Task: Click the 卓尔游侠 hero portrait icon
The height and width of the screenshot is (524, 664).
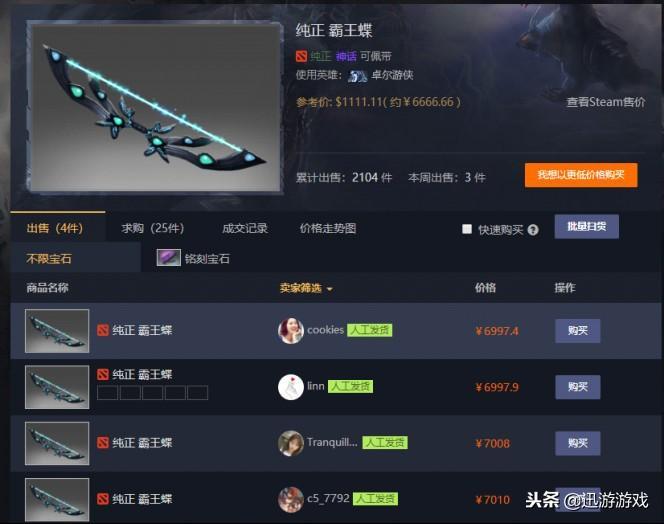Action: 357,76
